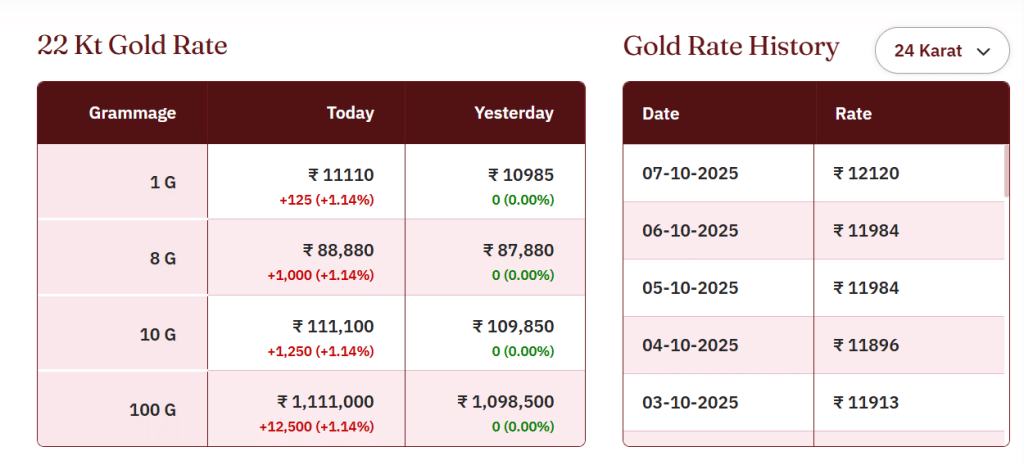The height and width of the screenshot is (465, 1024).
Task: Click the 07-10-2025 history date
Action: tap(690, 173)
